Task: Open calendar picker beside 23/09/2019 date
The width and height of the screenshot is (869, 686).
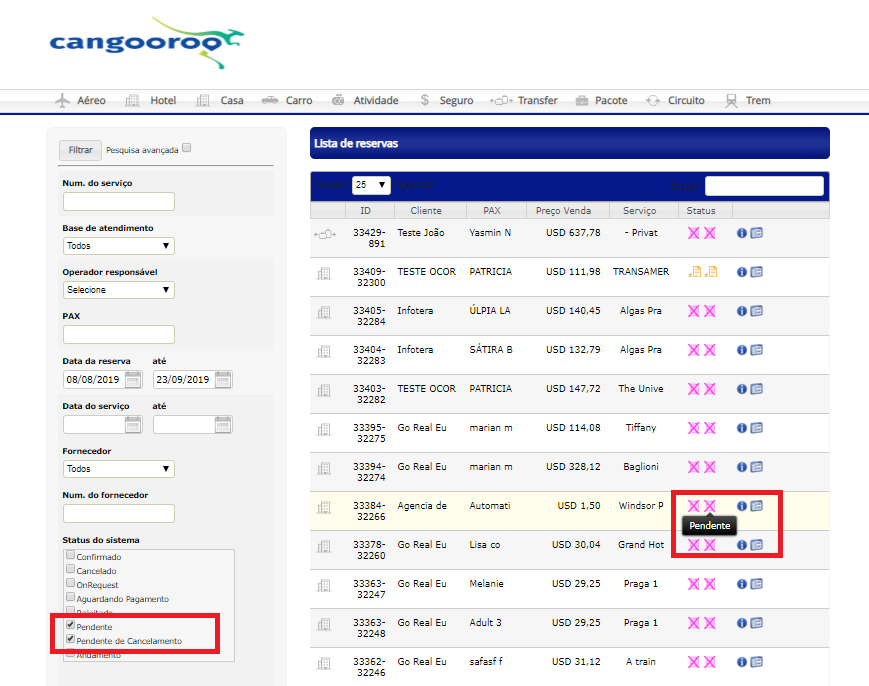Action: (223, 379)
